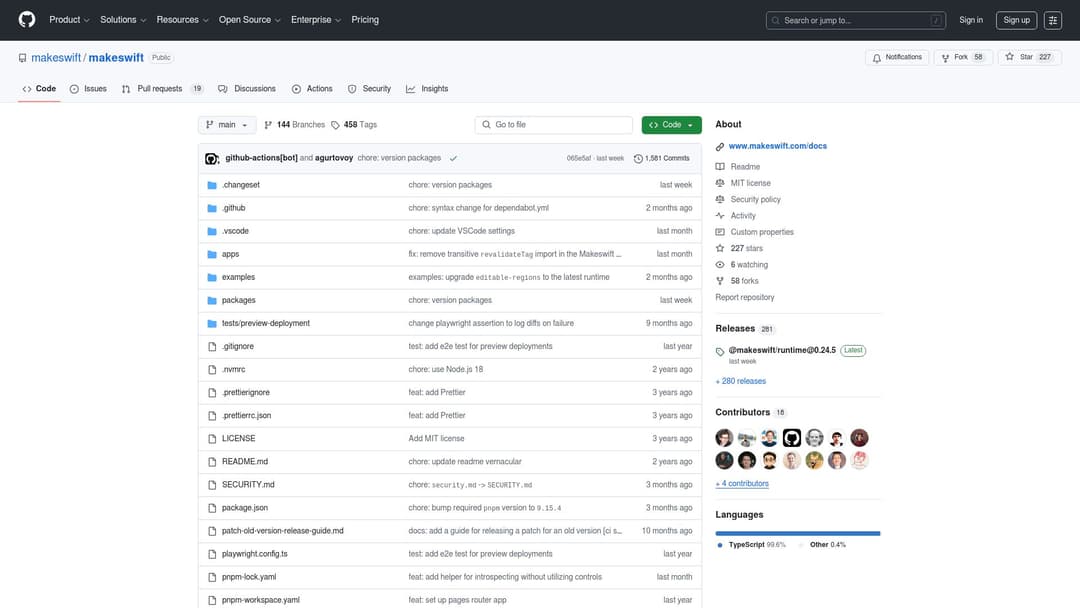Click the green commit status checkmark

[453, 158]
